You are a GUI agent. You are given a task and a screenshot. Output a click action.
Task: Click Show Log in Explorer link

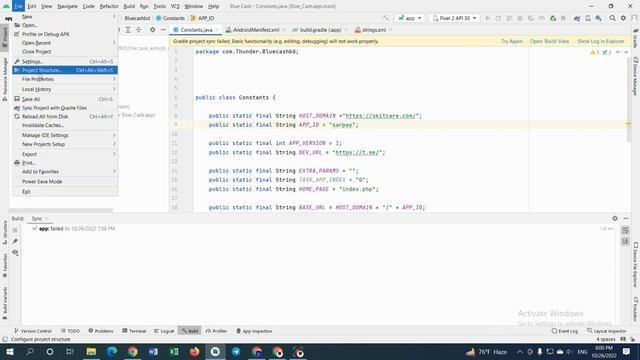600,41
